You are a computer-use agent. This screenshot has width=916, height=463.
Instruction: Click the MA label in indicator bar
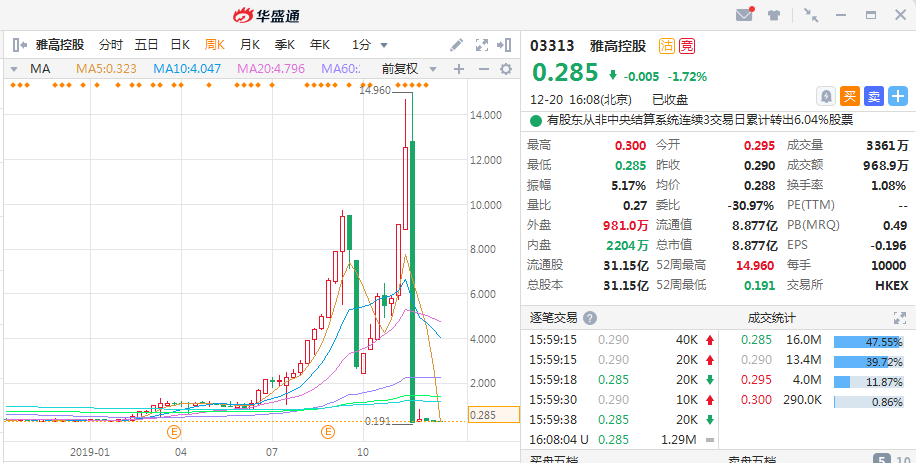[40, 69]
